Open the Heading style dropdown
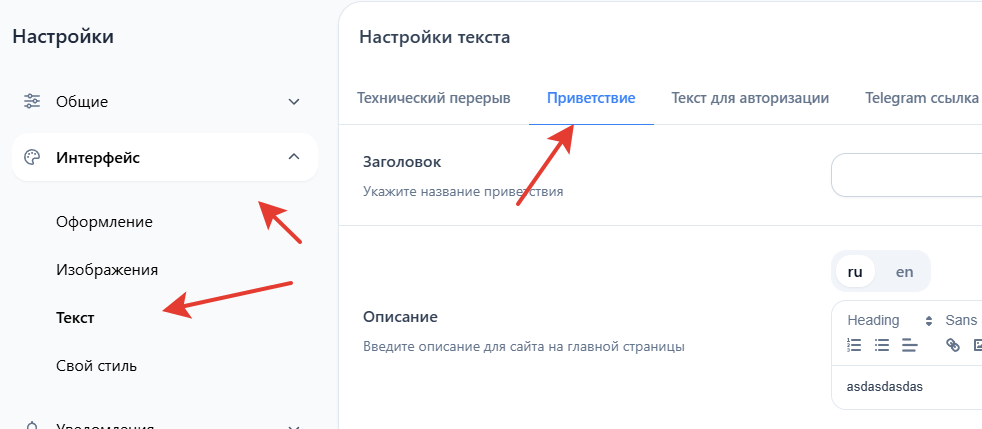 (x=889, y=320)
